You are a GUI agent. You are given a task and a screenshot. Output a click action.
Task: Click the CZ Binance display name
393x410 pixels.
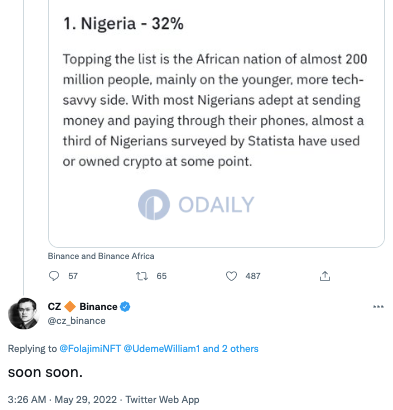tap(82, 307)
